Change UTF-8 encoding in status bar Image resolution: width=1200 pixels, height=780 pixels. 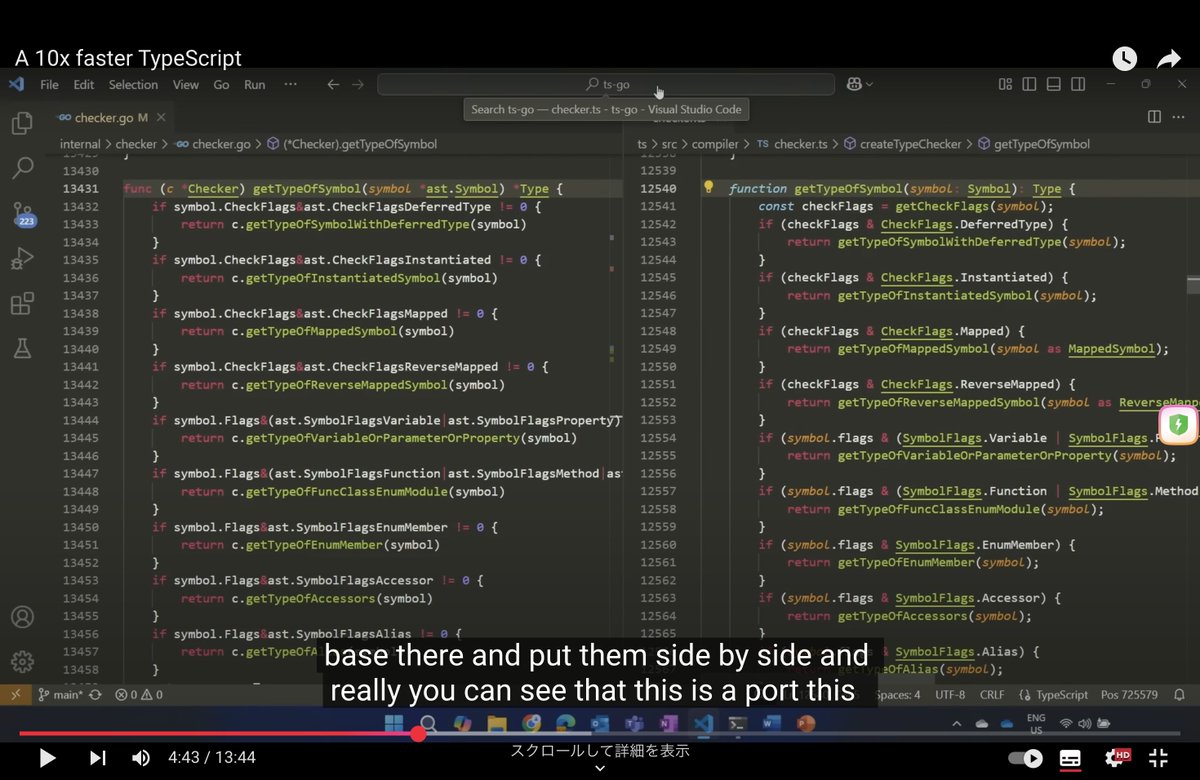point(950,694)
